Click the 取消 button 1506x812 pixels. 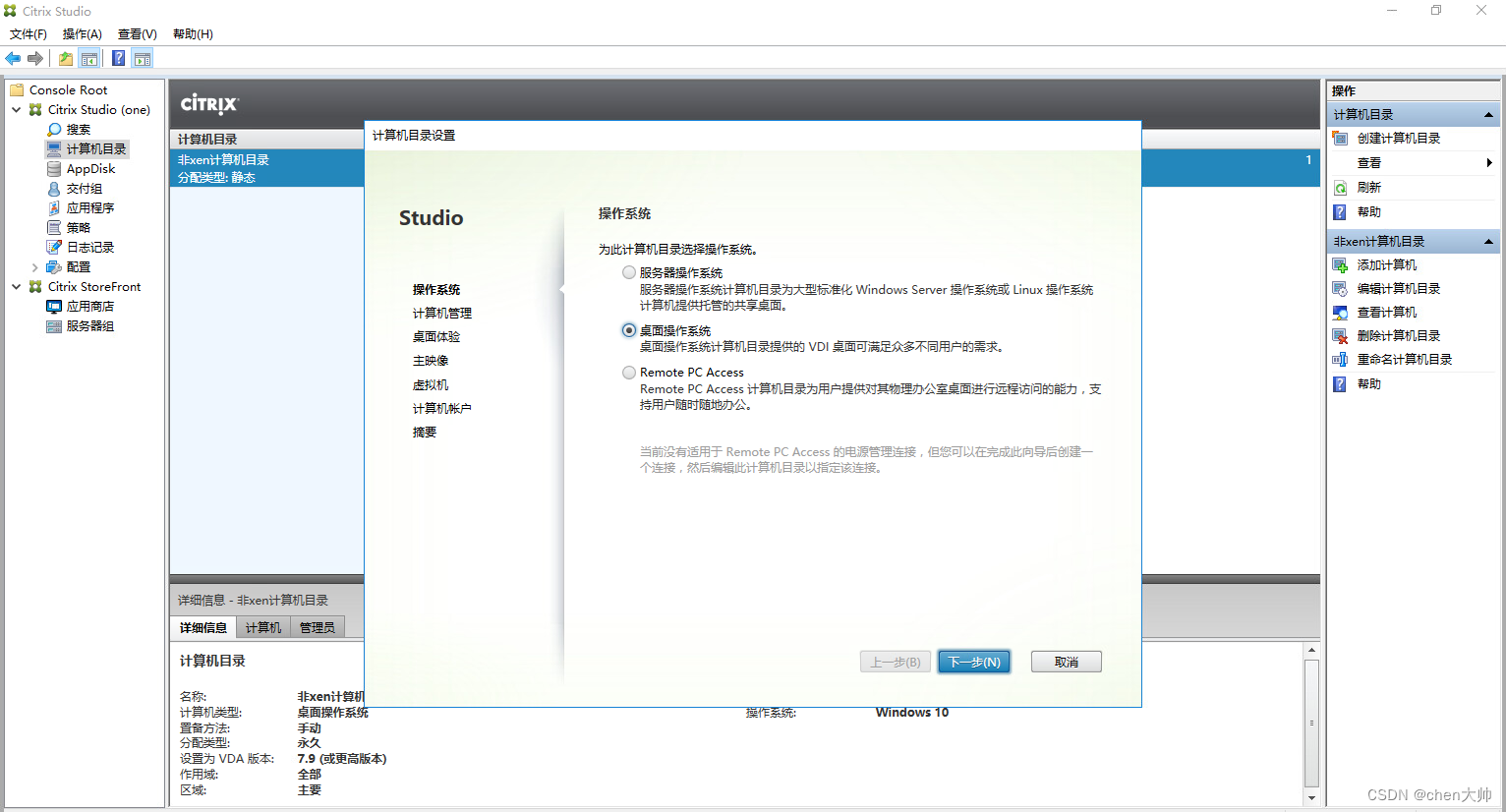click(1067, 662)
